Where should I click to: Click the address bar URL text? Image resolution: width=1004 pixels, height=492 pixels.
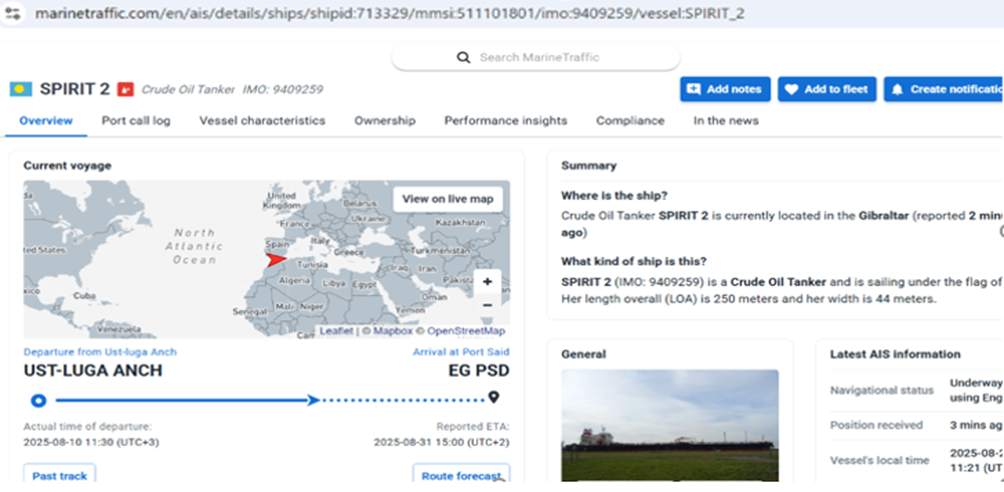(x=389, y=13)
